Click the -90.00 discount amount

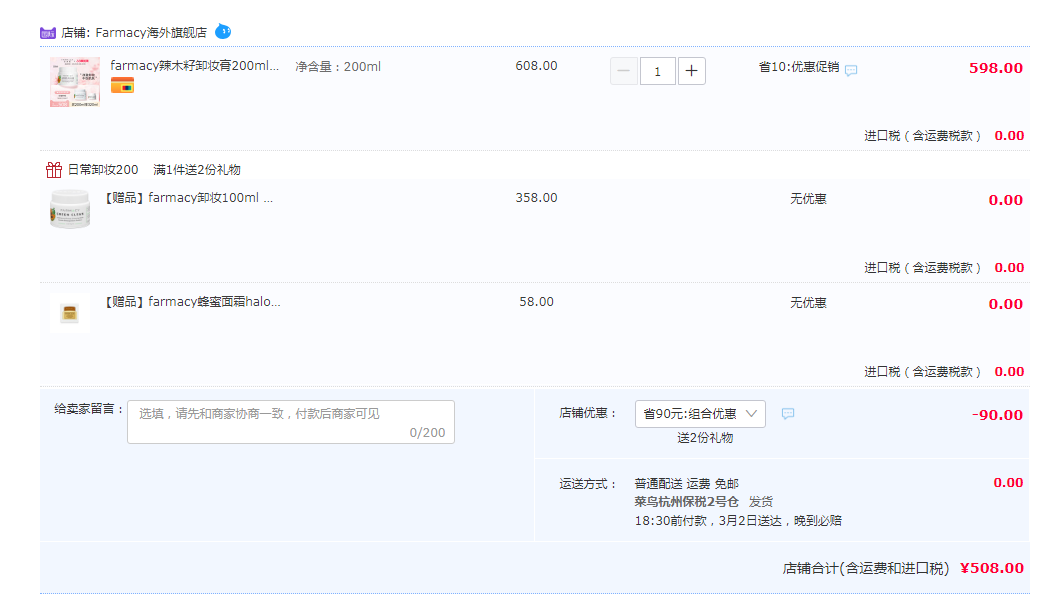(x=998, y=415)
